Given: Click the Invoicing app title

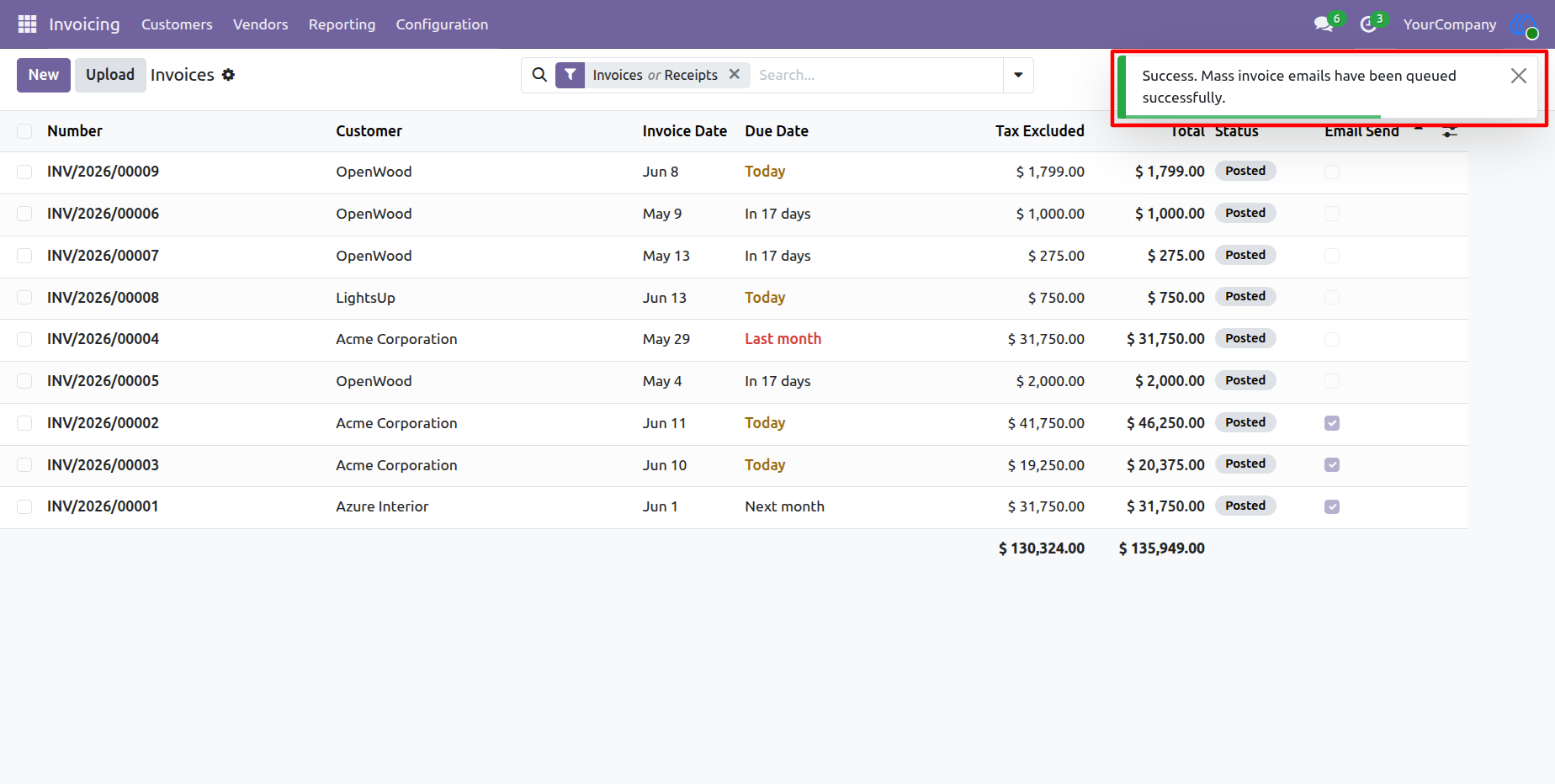Looking at the screenshot, I should (x=84, y=24).
